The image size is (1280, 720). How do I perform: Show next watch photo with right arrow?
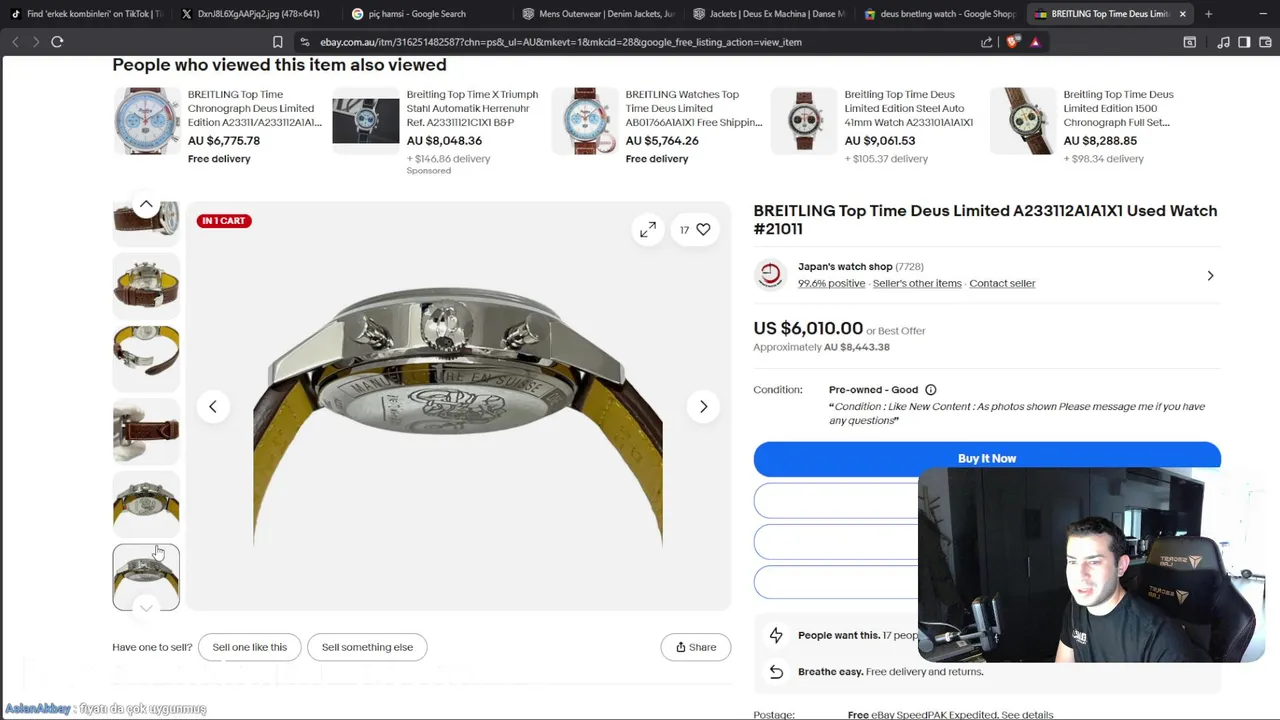point(703,406)
